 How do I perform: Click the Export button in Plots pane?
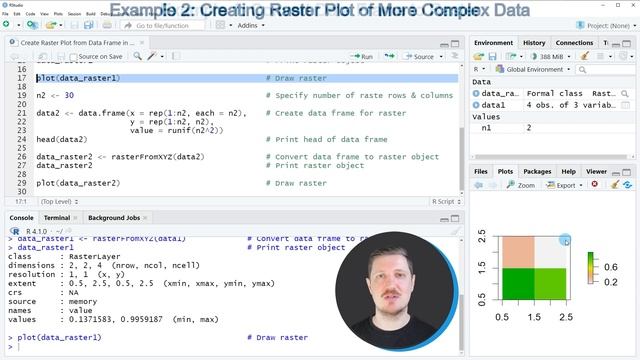(x=561, y=185)
